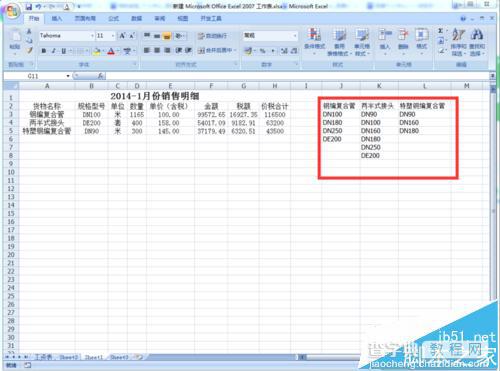Decrease font size with the smaller A icon
The width and height of the screenshot is (500, 371).
[x=132, y=36]
